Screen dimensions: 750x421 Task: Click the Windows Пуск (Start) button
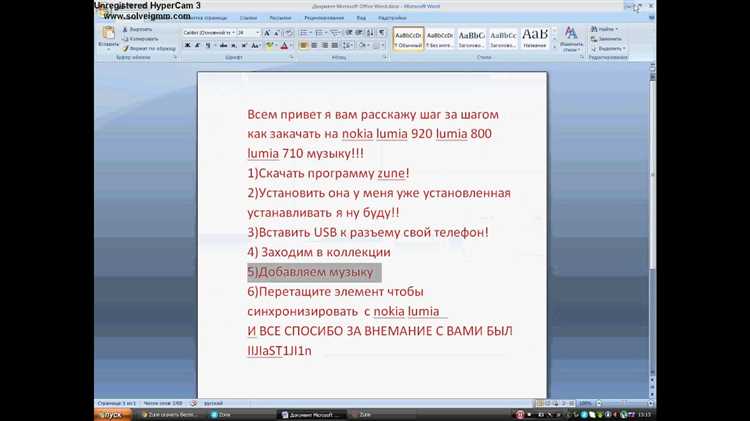point(111,413)
